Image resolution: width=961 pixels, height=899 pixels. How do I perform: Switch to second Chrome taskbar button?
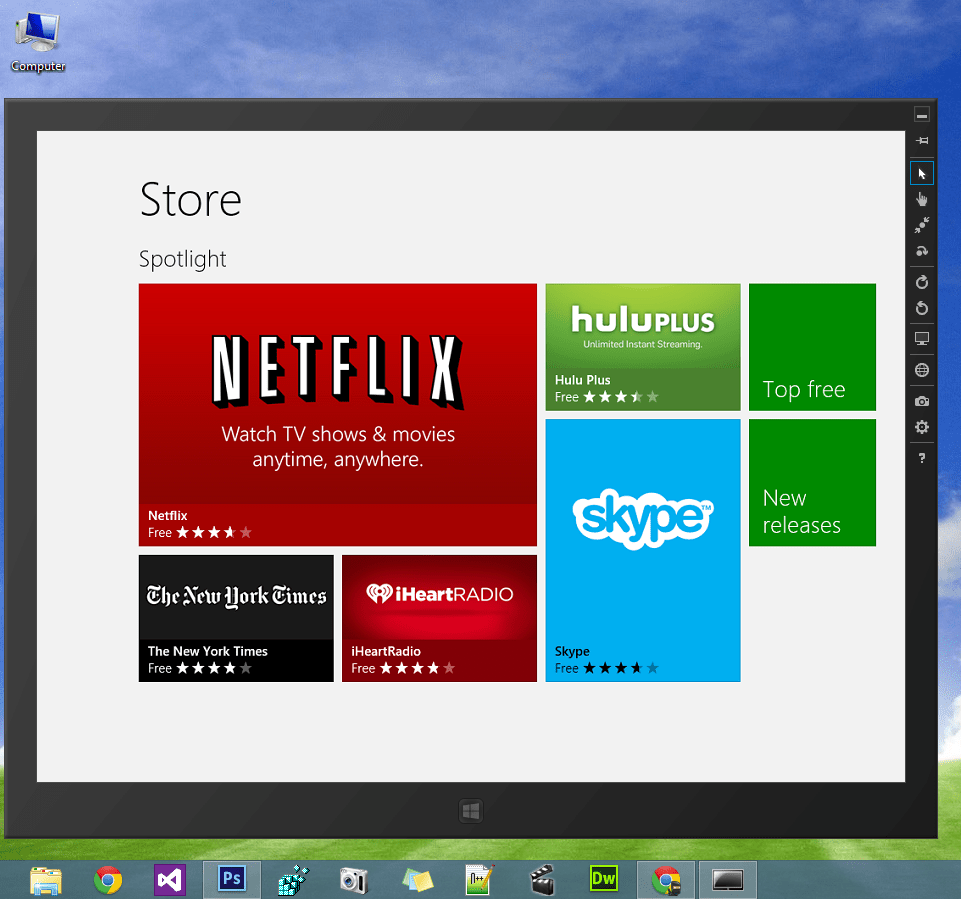coord(666,880)
